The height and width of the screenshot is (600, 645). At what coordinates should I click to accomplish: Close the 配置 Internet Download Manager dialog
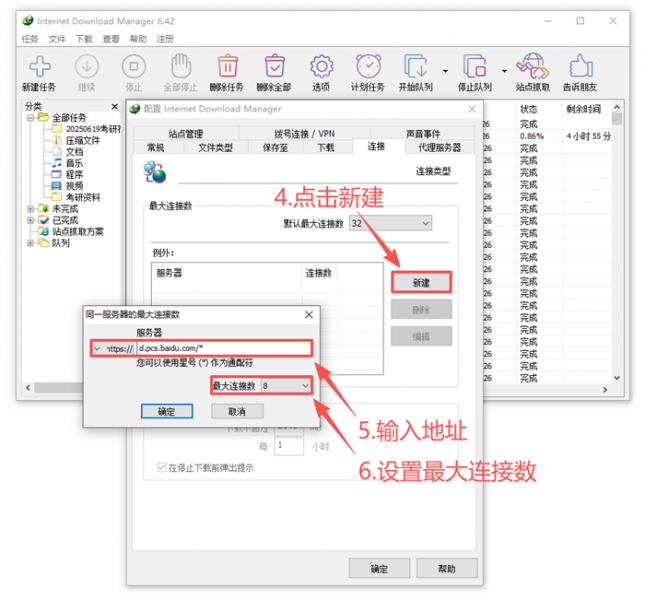472,109
